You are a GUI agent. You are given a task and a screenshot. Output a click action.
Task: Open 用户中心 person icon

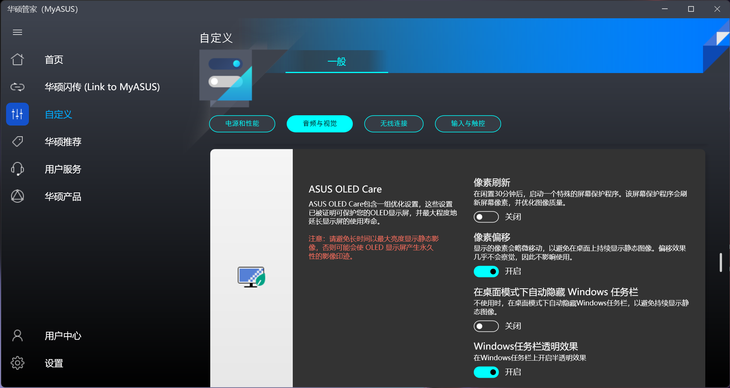(x=17, y=336)
